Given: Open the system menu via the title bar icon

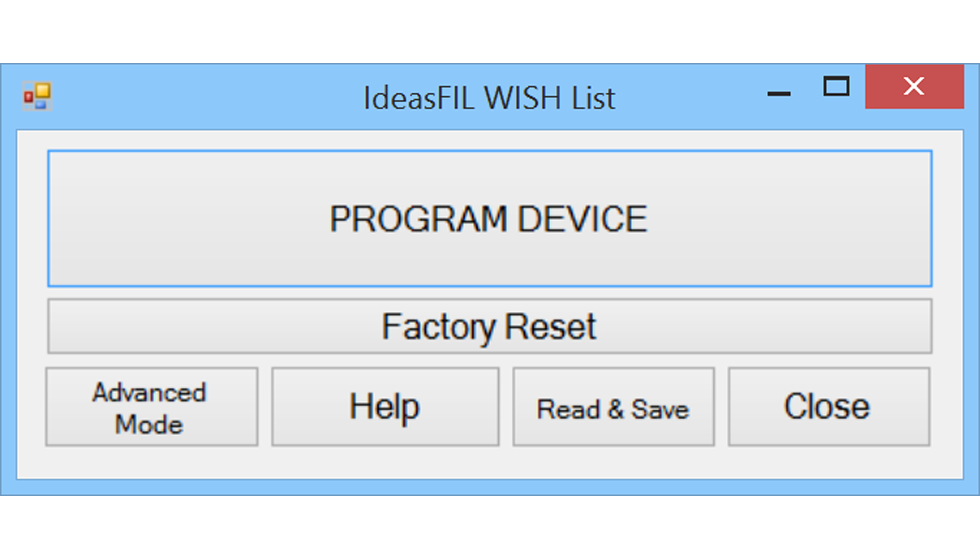Looking at the screenshot, I should [37, 96].
